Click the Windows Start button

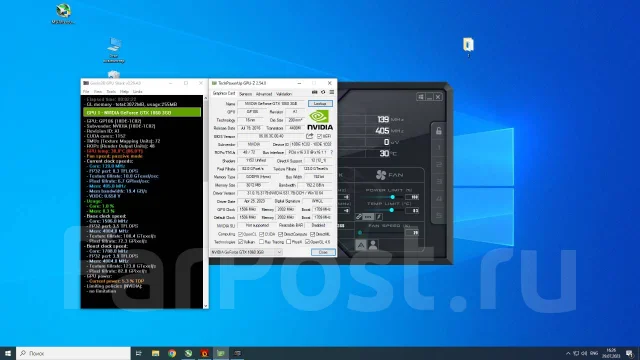coord(8,353)
